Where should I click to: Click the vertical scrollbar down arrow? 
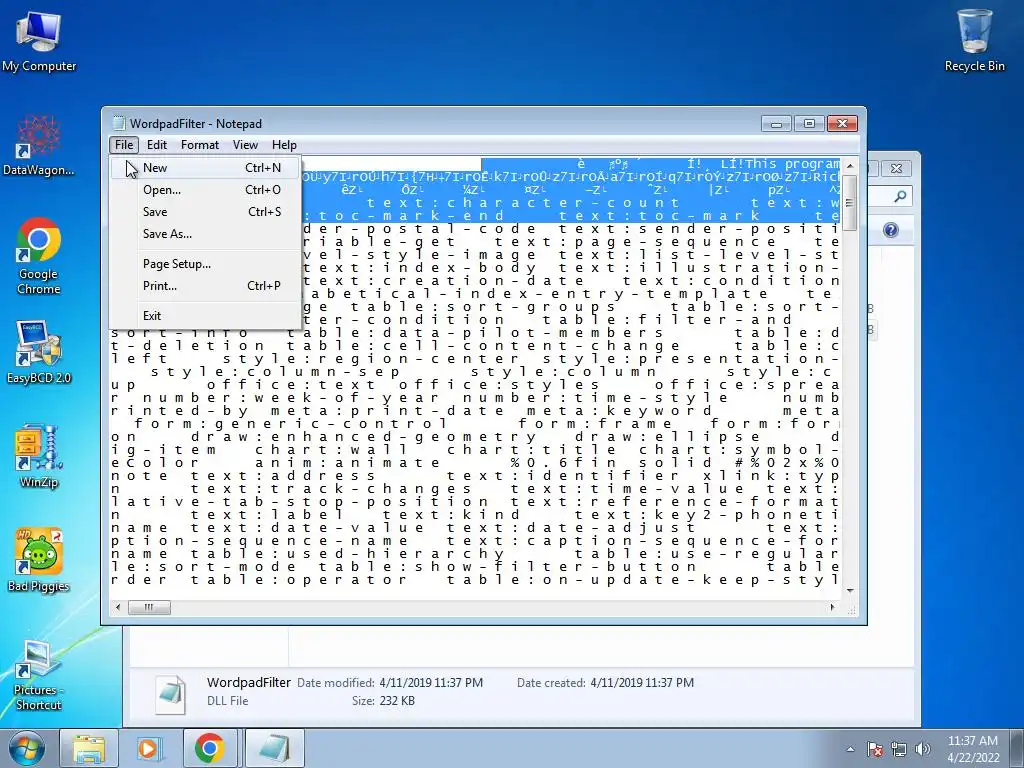(850, 590)
